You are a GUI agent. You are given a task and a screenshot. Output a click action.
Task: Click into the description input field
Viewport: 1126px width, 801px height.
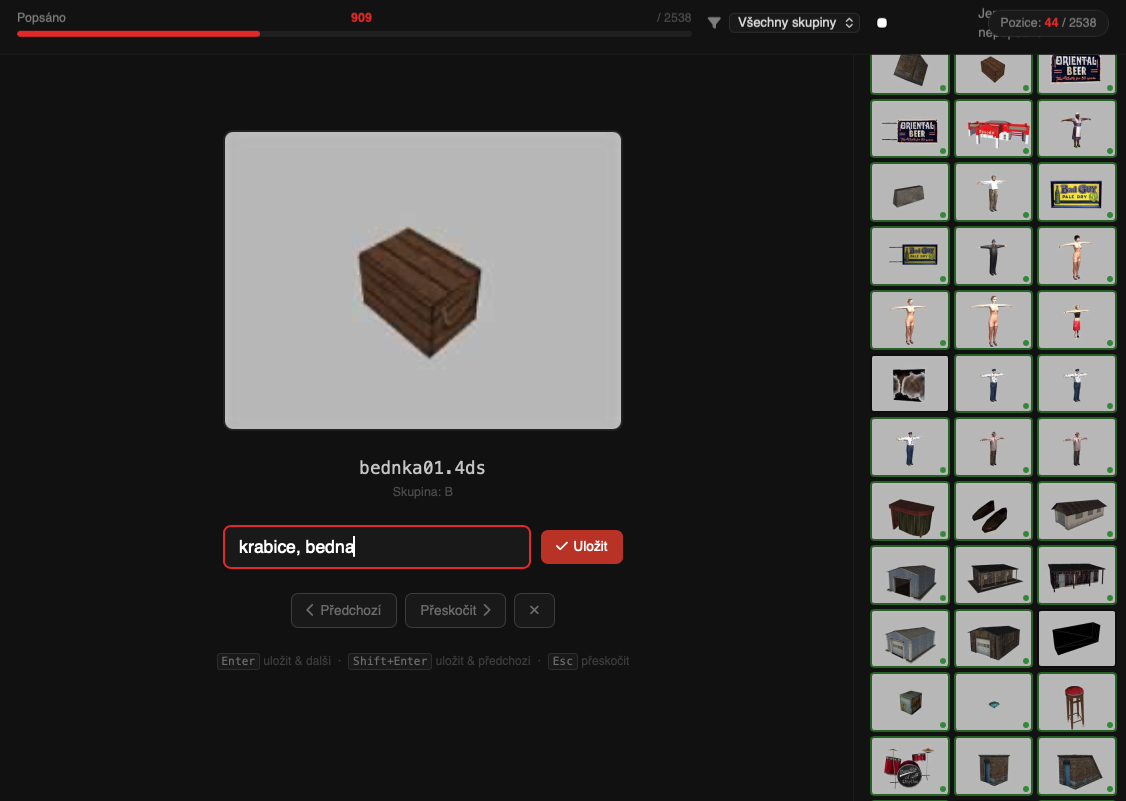click(x=377, y=547)
